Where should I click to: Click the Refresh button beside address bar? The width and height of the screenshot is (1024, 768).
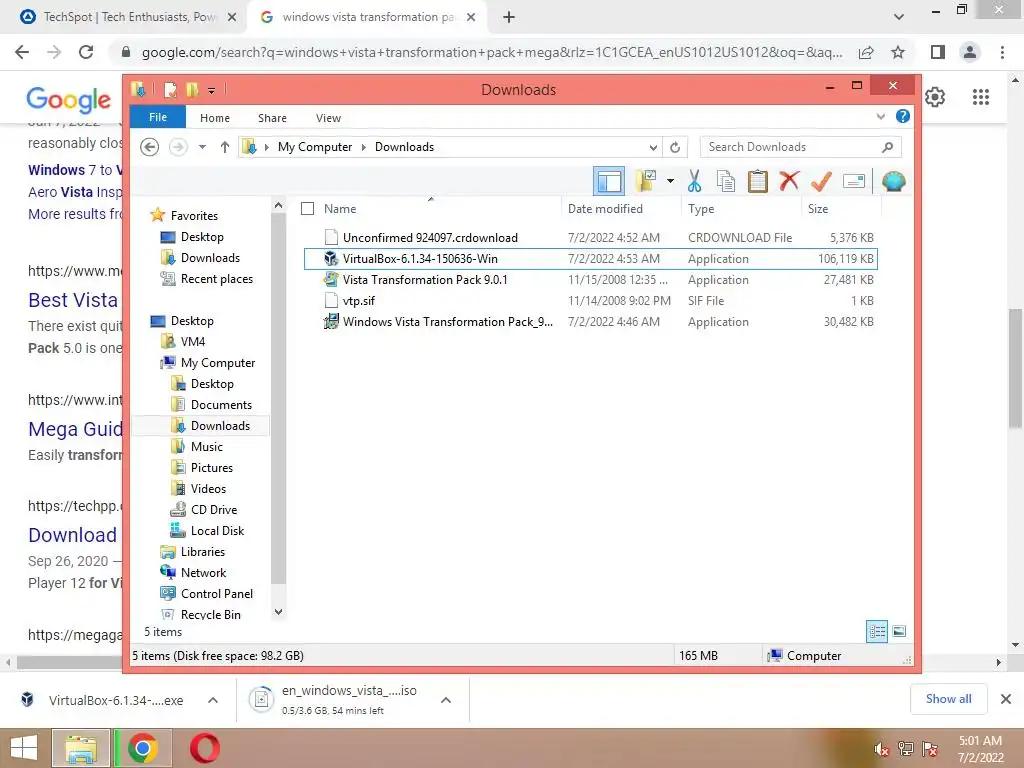(x=675, y=148)
